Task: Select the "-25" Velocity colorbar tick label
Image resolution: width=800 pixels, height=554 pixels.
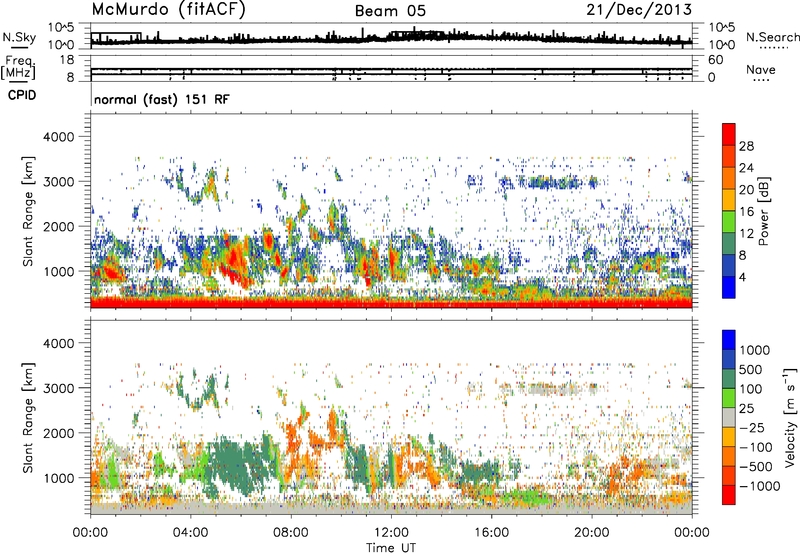Action: 752,427
